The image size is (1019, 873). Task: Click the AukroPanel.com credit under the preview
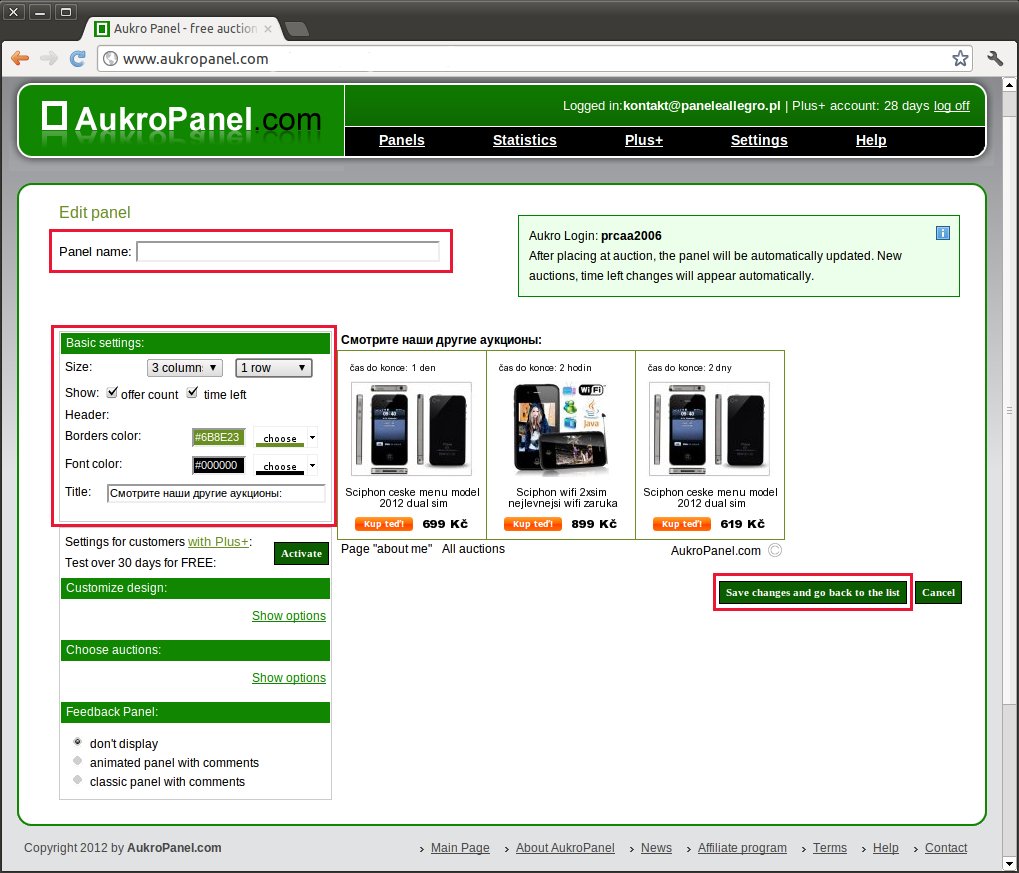tap(716, 551)
